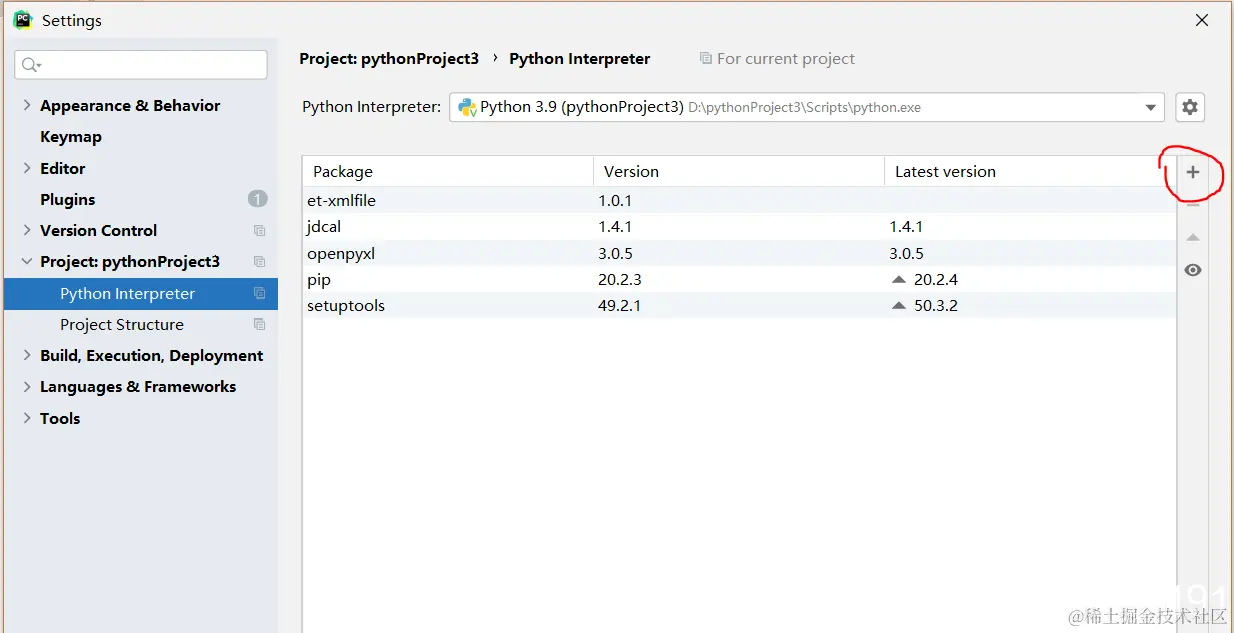The height and width of the screenshot is (633, 1234).
Task: Click copy icon beside Python Interpreter item
Action: click(260, 293)
